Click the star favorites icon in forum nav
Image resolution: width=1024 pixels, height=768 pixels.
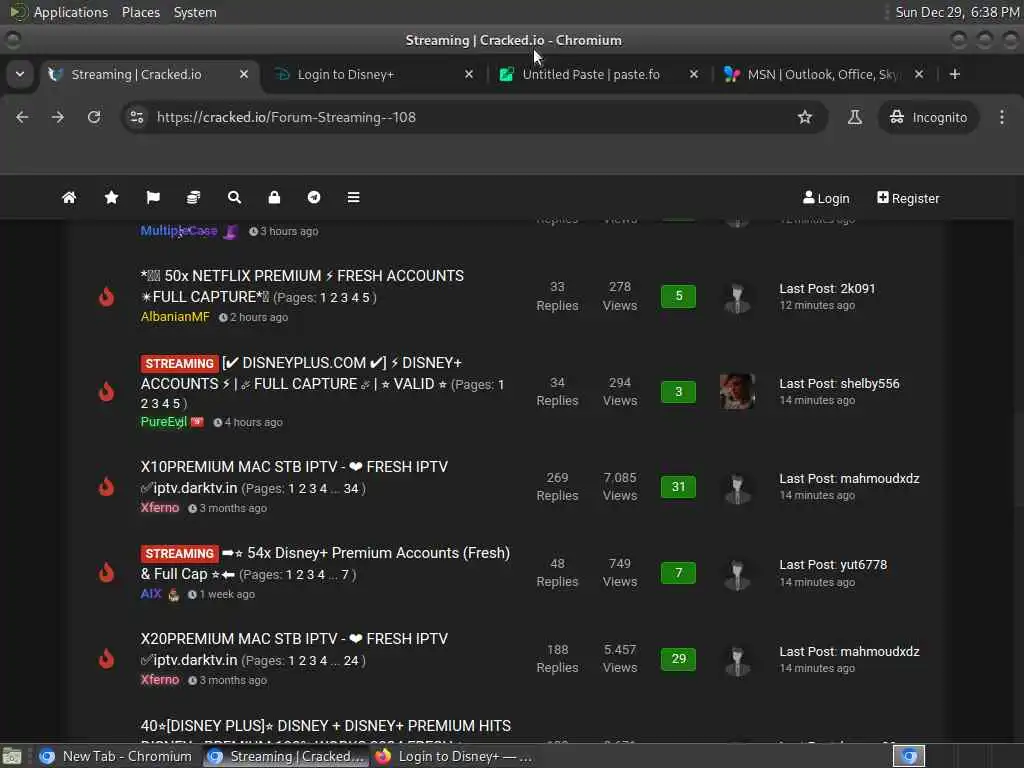click(112, 197)
